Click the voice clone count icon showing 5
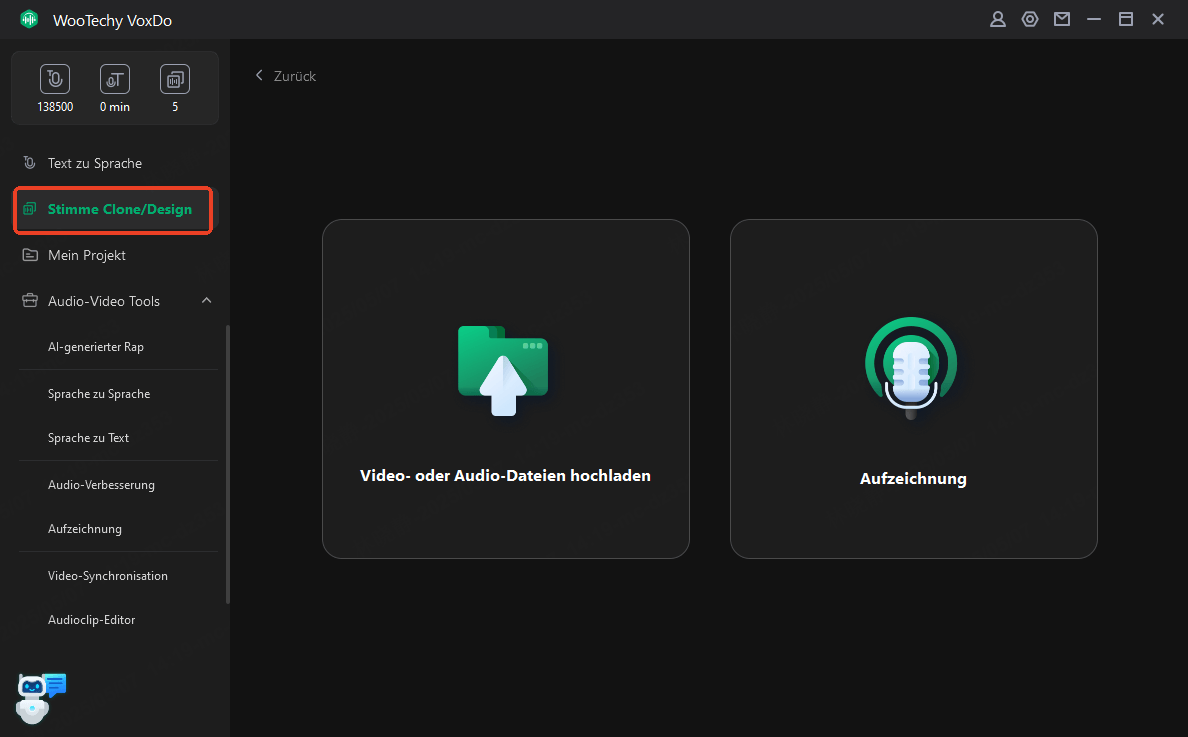Screen dimensions: 1188x737 point(175,80)
